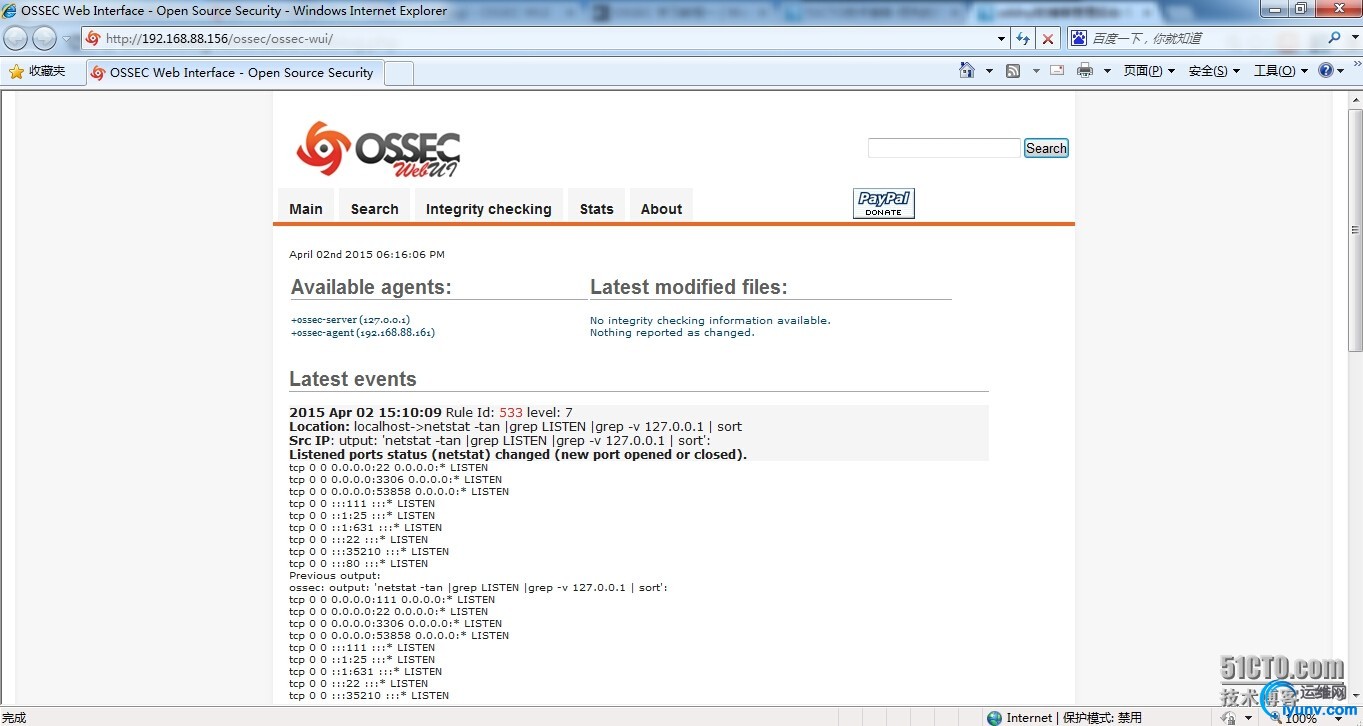Click the PayPal Donate button

884,203
